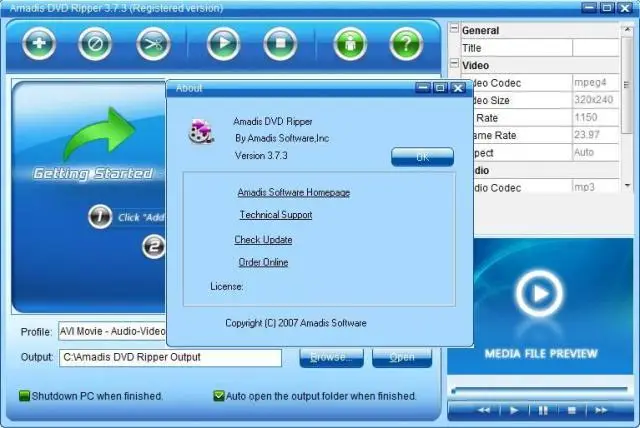This screenshot has width=640, height=428.
Task: Click the properties panel scroll-up arrow
Action: click(x=627, y=29)
